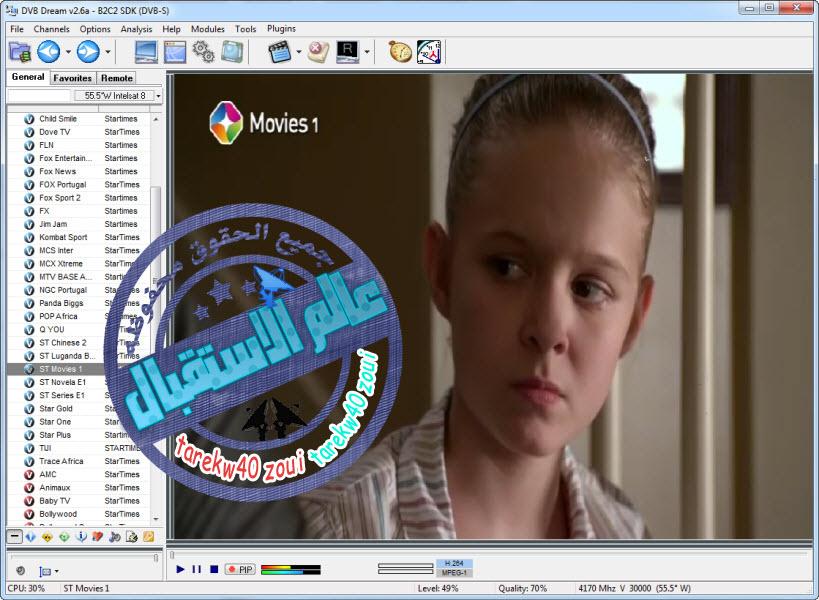Click the slider handle in bottom-left panel
Viewport: 819px width, 600px height.
(156, 558)
